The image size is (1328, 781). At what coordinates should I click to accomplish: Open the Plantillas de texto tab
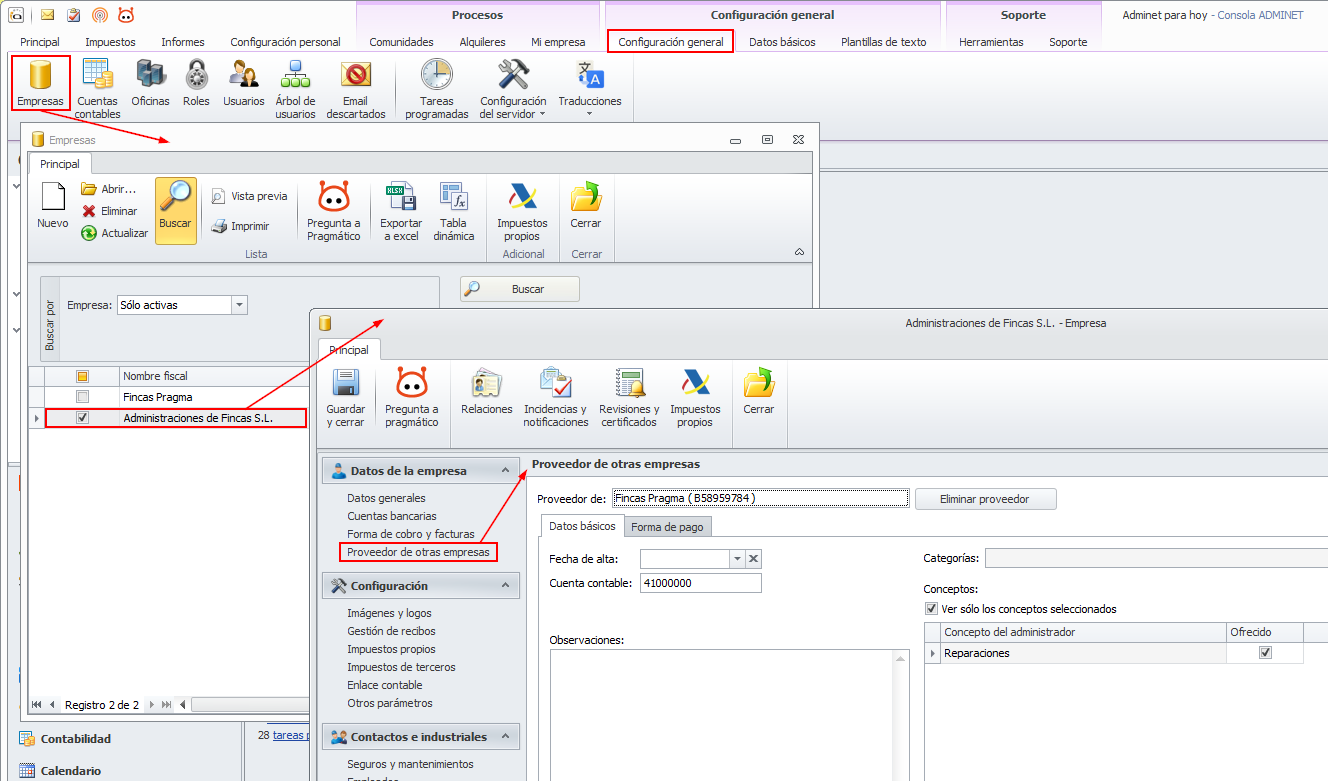pyautogui.click(x=884, y=42)
